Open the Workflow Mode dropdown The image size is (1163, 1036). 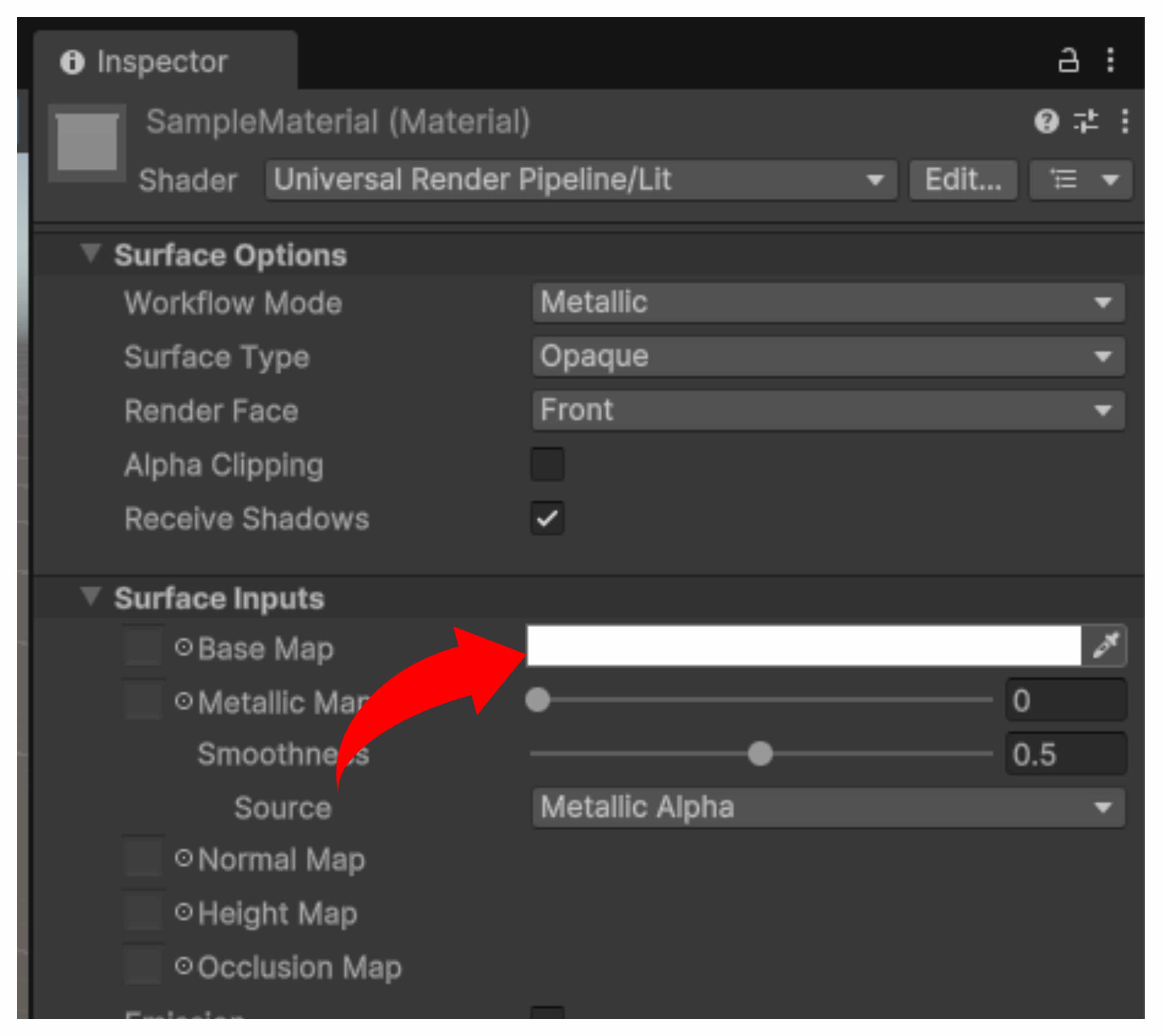828,302
